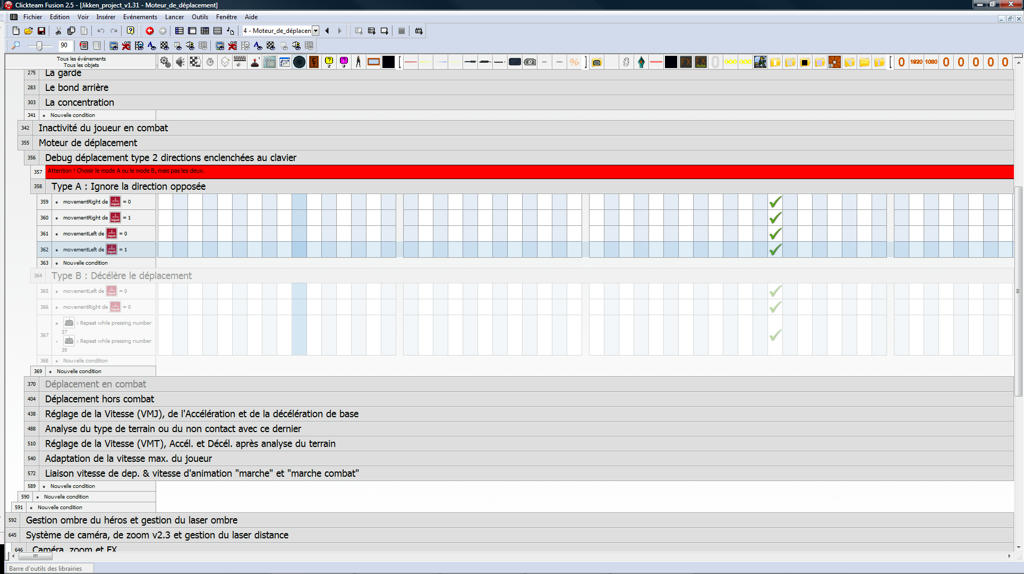Go to next frame arrow
The width and height of the screenshot is (1024, 574).
coord(340,31)
